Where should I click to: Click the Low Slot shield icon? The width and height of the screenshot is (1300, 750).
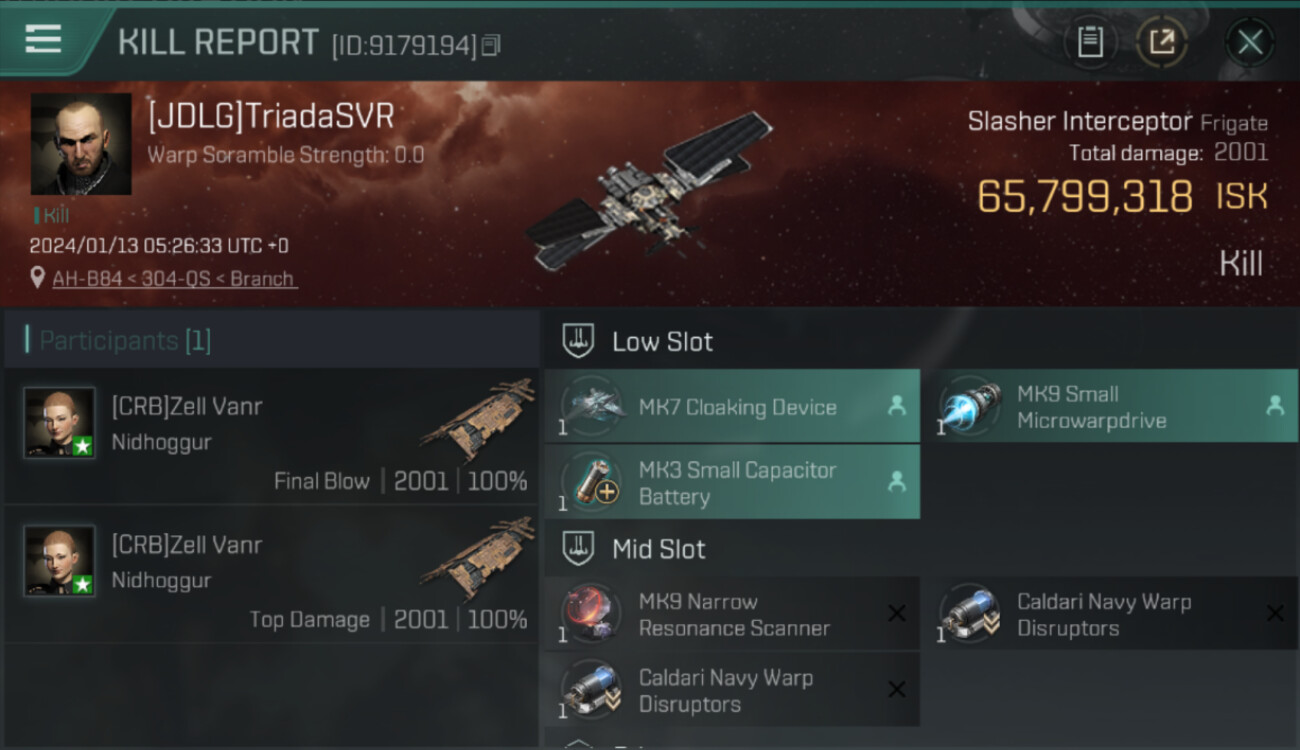coord(578,341)
